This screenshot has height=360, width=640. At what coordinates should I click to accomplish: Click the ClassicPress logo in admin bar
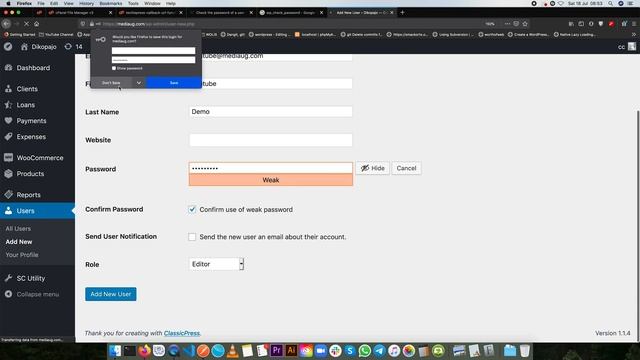coord(8,47)
